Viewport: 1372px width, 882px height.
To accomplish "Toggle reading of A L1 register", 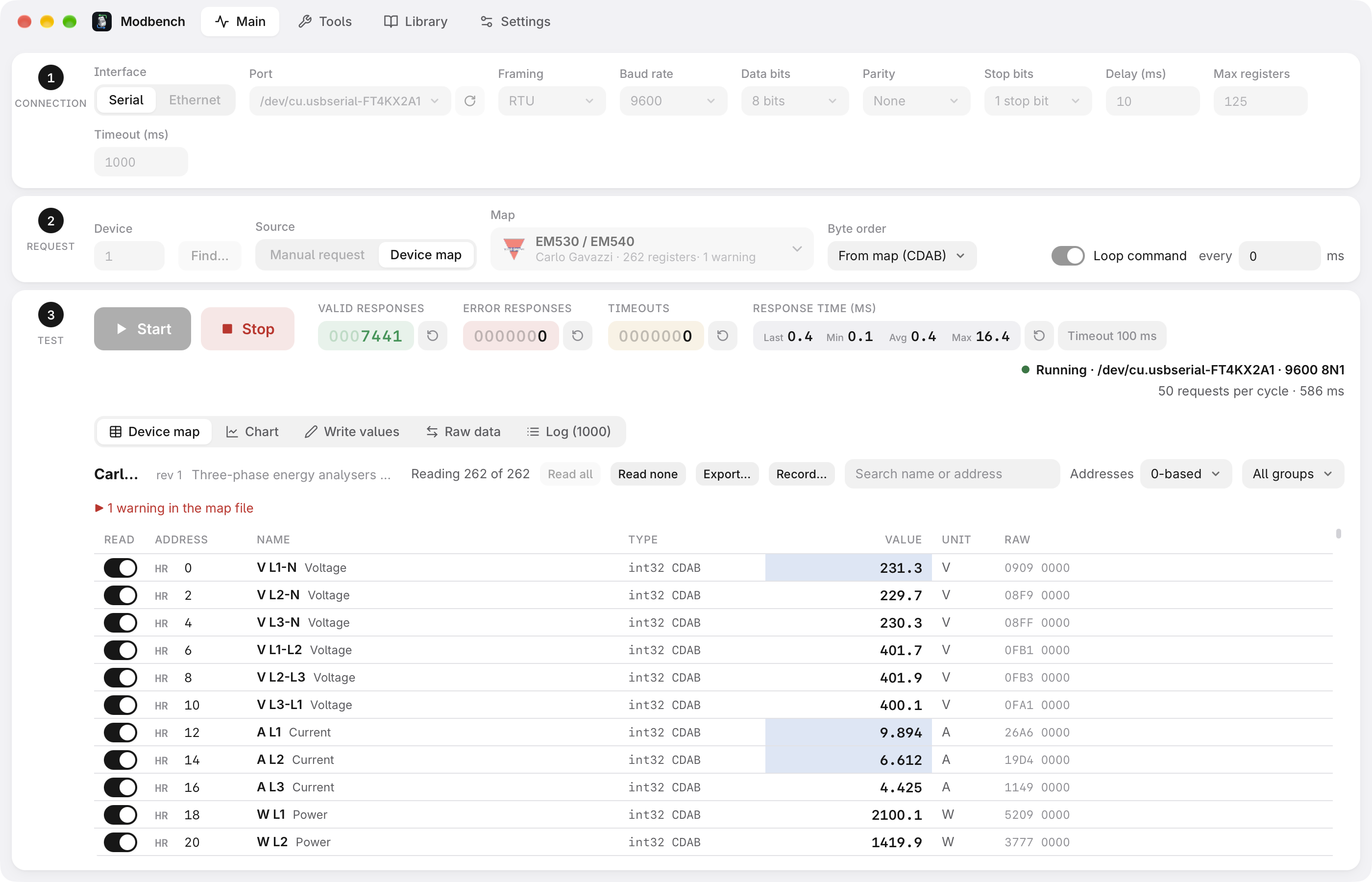I will 120,733.
